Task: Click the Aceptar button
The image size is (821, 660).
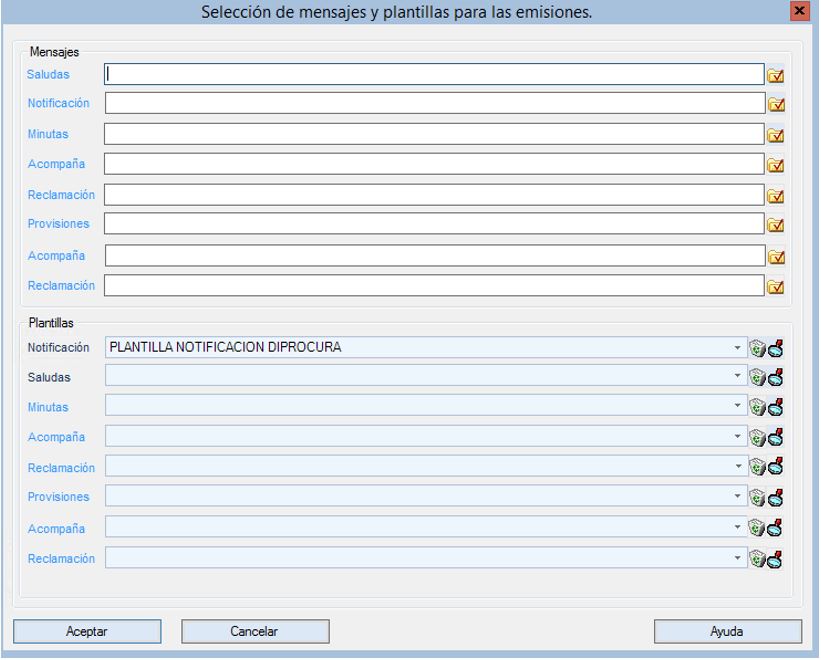Action: tap(87, 631)
